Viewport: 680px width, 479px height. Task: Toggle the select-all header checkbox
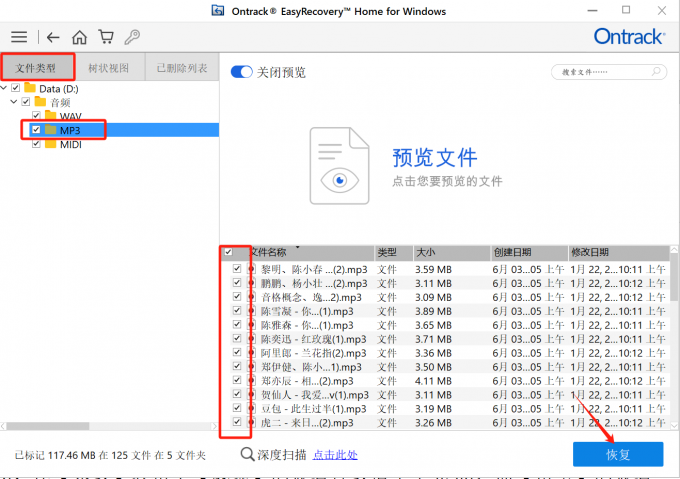coord(229,252)
